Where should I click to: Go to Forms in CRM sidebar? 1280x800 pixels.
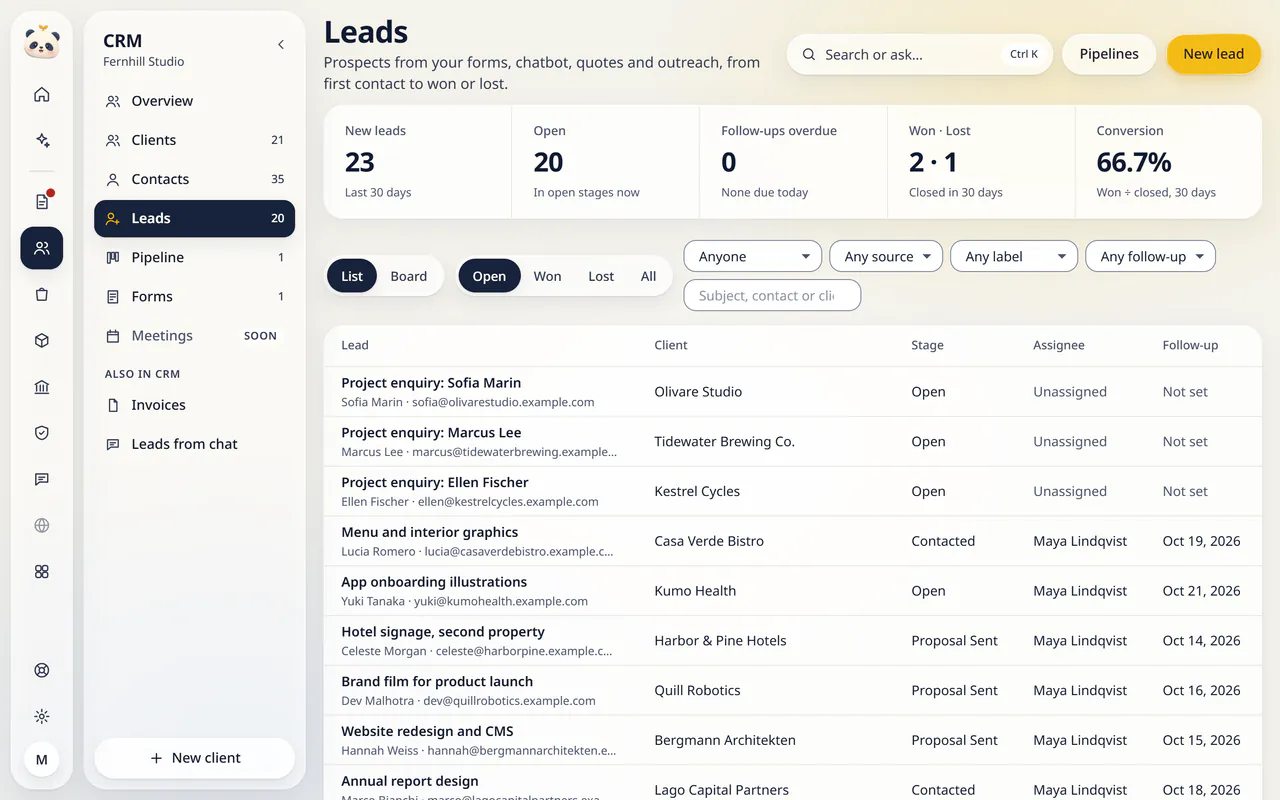(x=194, y=296)
